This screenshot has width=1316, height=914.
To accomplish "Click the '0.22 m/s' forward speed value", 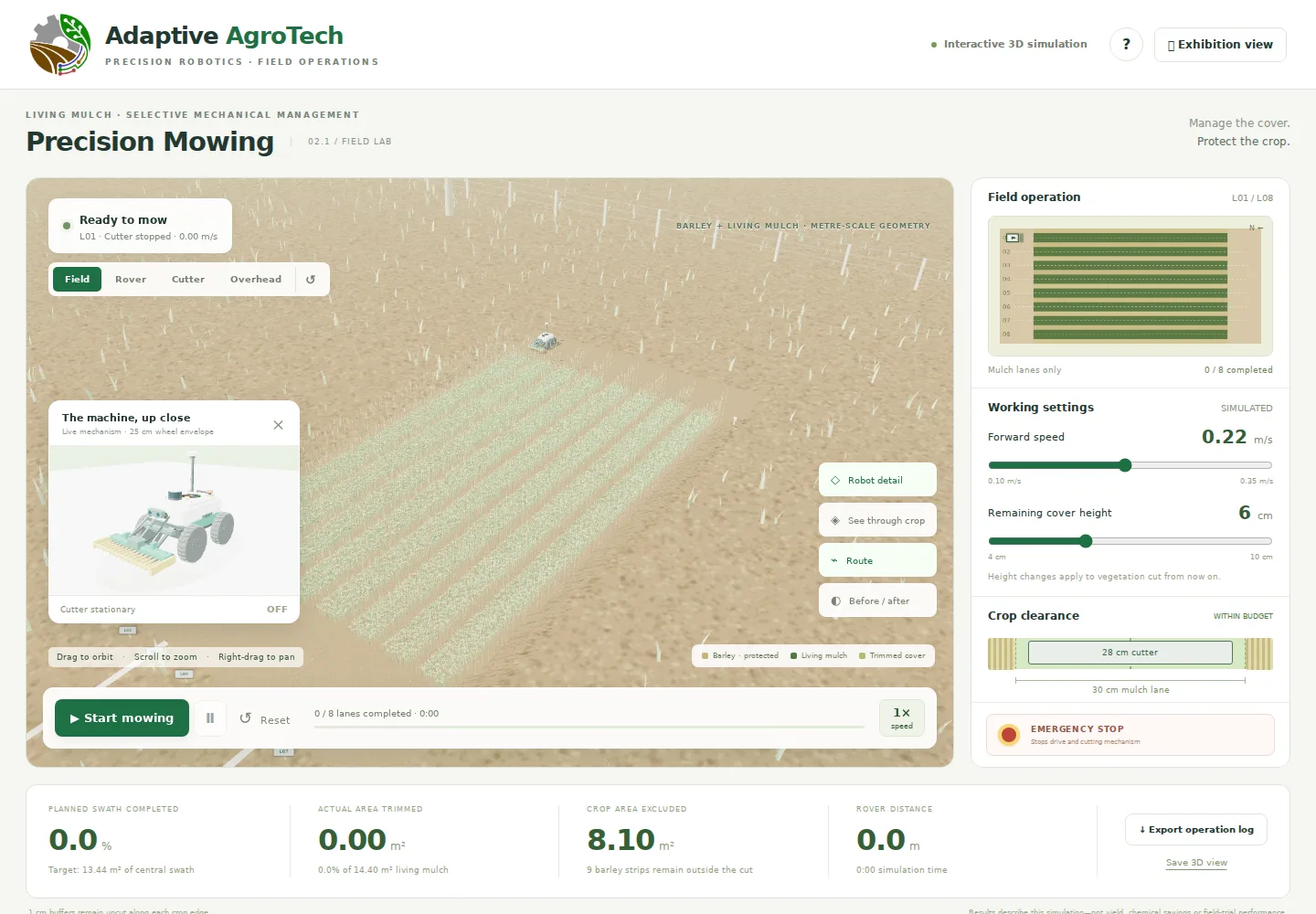I will (x=1236, y=437).
